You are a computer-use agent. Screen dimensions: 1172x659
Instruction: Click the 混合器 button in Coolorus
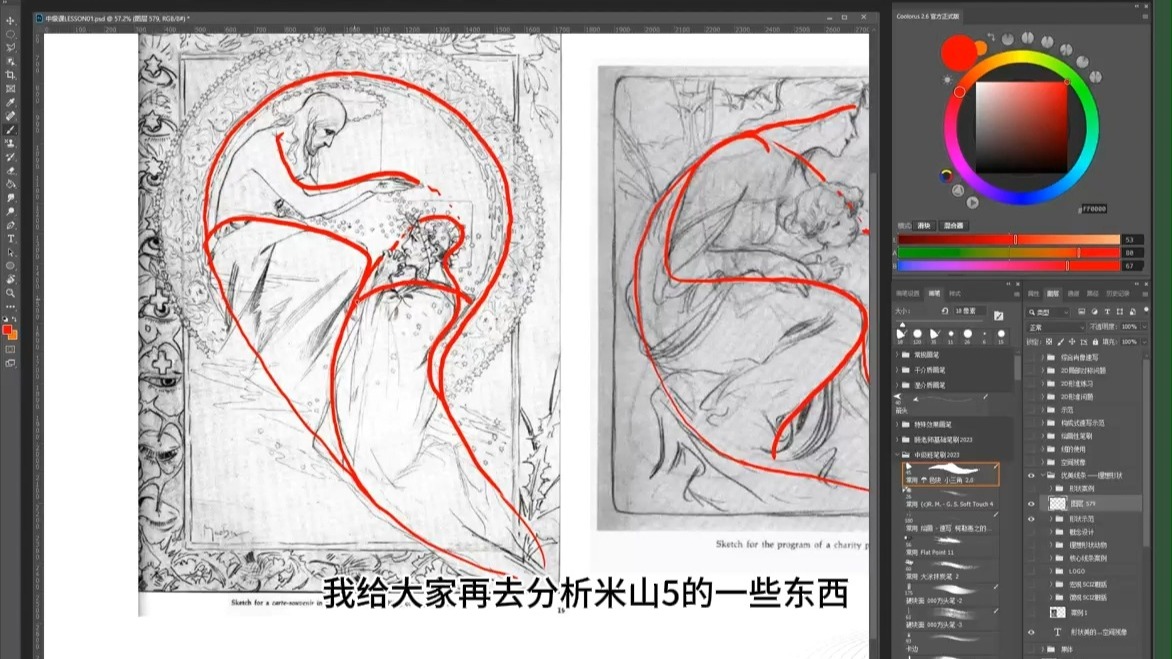pos(953,226)
